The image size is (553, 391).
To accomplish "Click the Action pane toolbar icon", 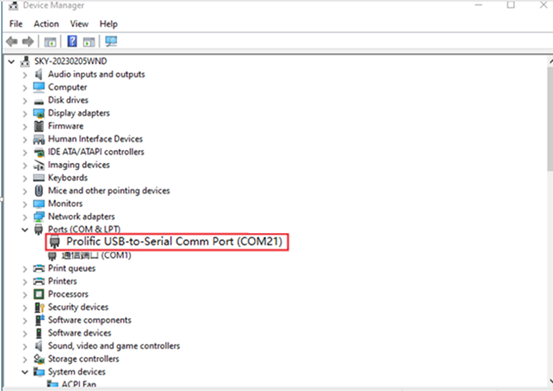I will click(89, 42).
